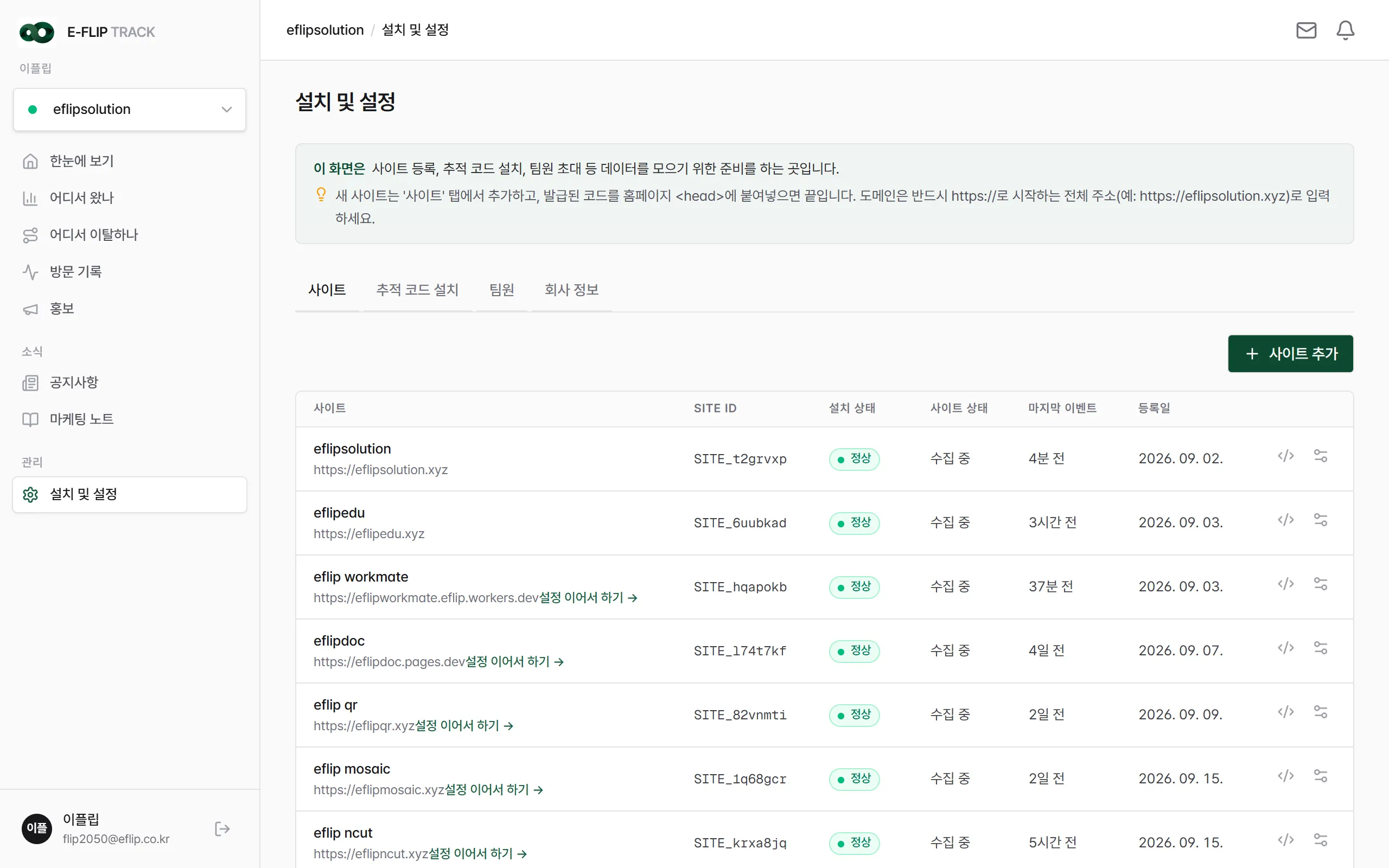Screen dimensions: 1389x868
Task: Open settings sliders icon for eflip qr row
Action: (1320, 712)
